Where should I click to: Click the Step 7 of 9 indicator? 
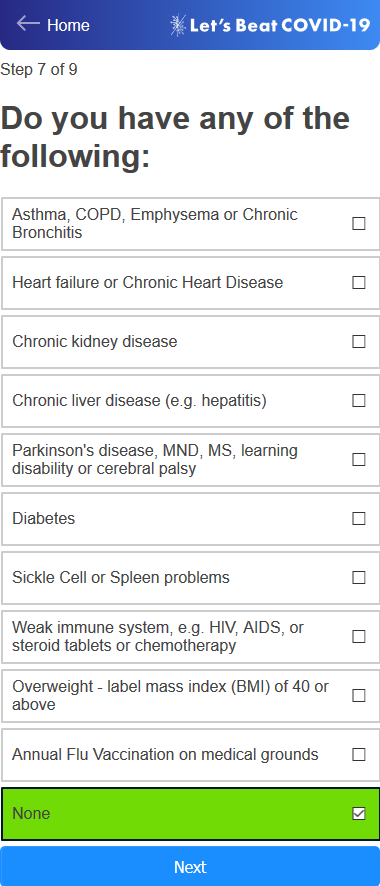coord(39,70)
